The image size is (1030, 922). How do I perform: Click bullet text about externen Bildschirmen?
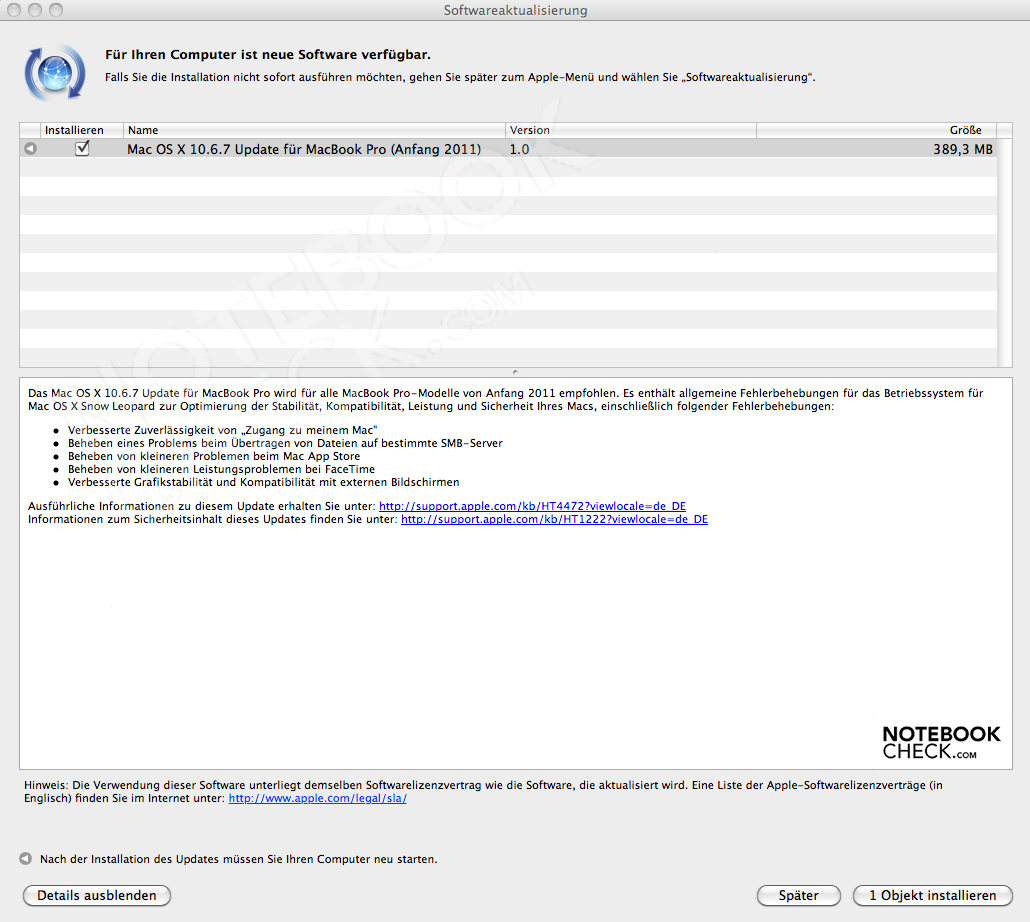pyautogui.click(x=263, y=482)
